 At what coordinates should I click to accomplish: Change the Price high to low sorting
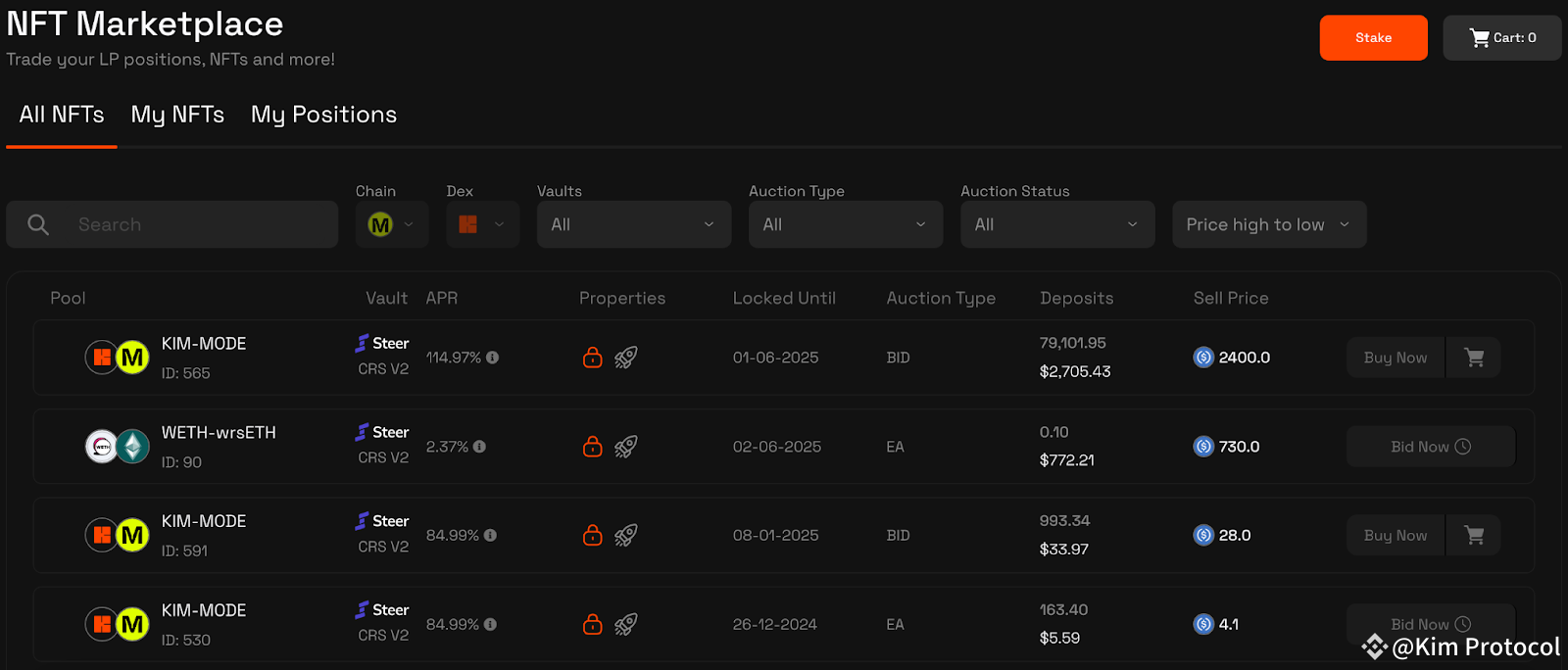point(1269,224)
